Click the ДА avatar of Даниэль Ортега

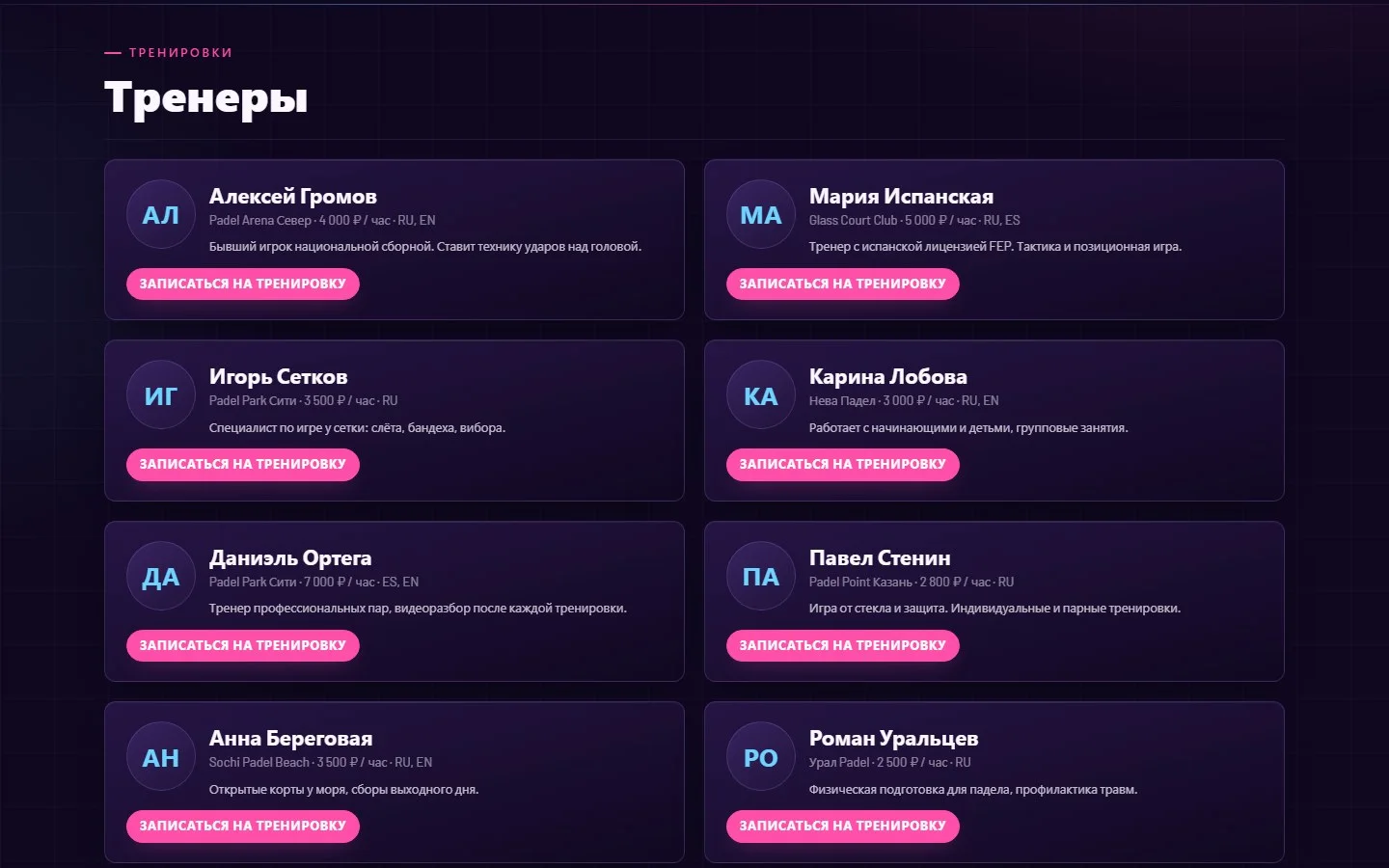[x=161, y=577]
